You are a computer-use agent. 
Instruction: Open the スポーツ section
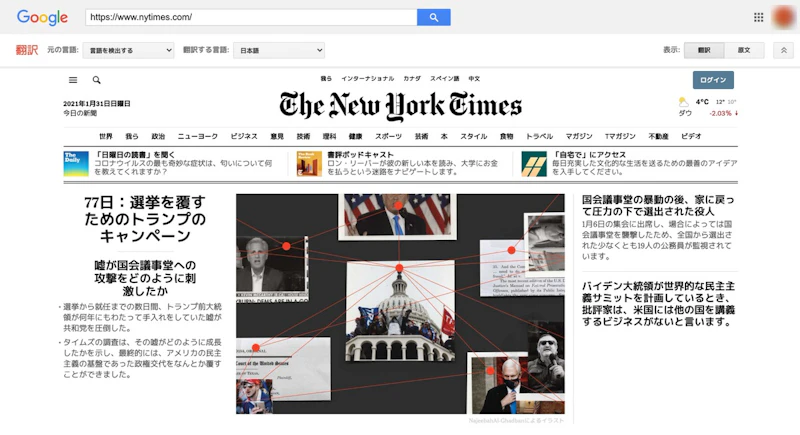388,136
